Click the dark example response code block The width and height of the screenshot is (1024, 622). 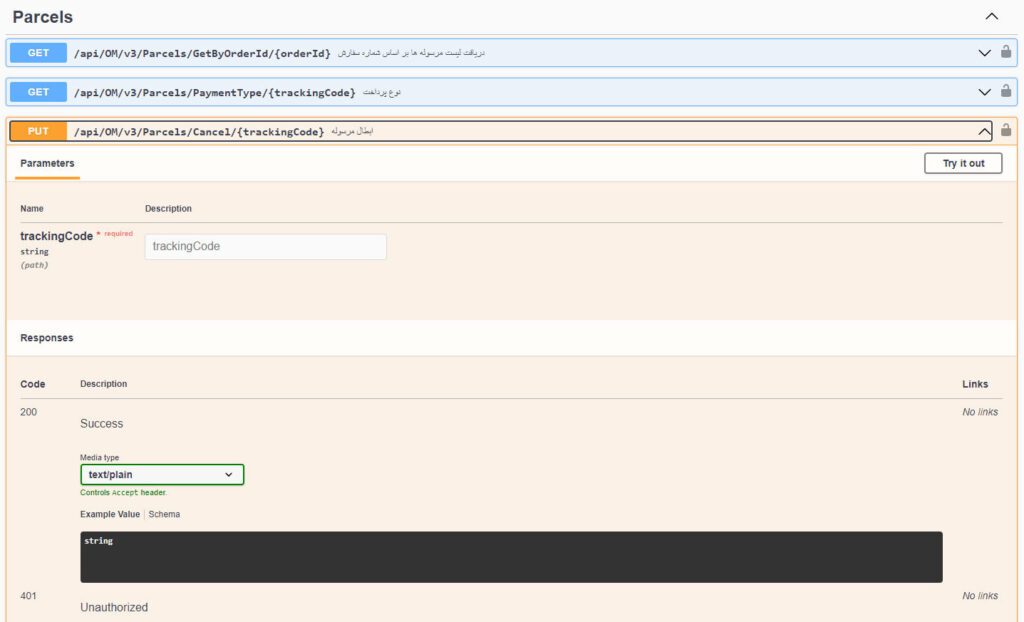pyautogui.click(x=511, y=557)
